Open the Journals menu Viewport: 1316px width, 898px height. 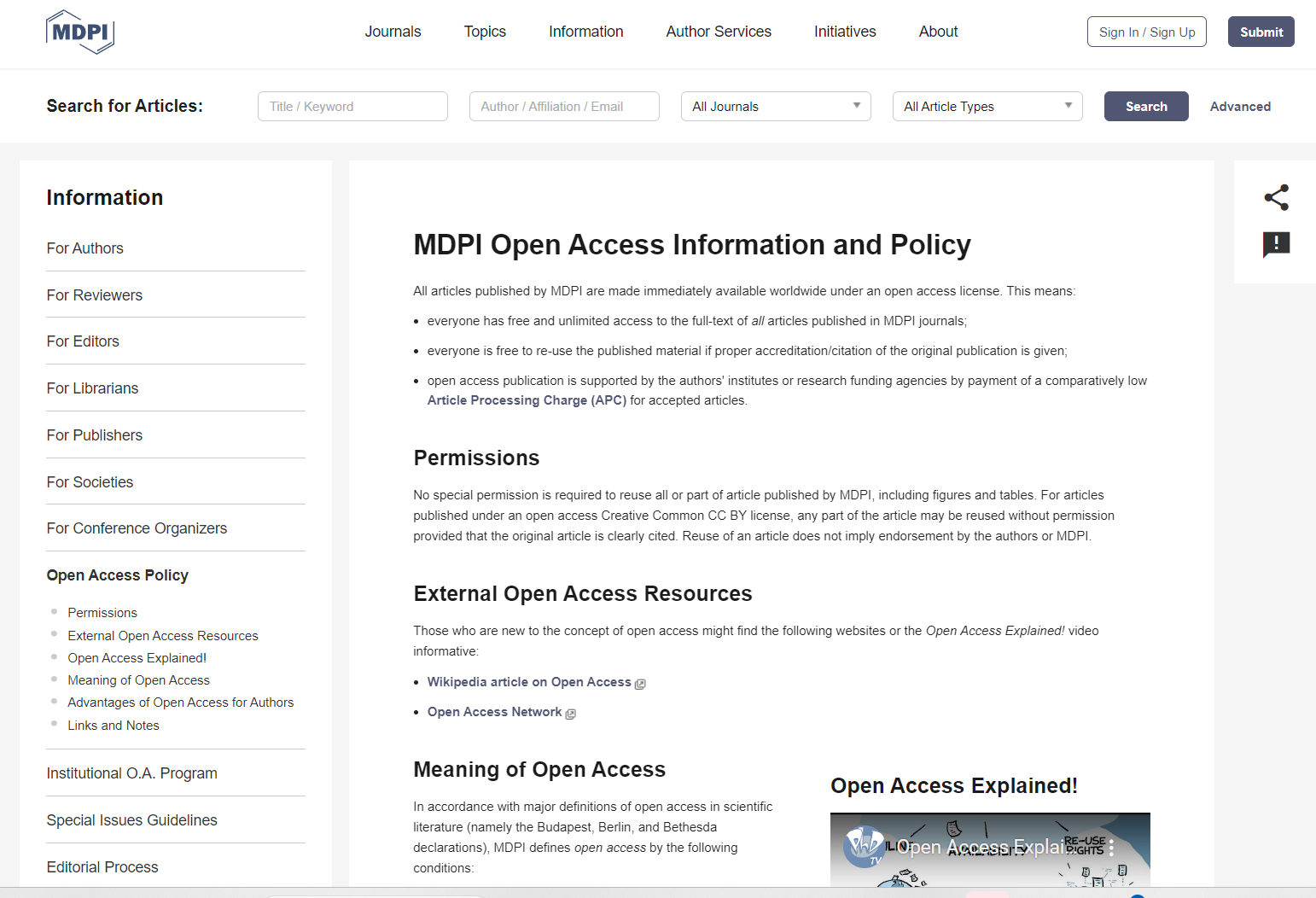(x=393, y=32)
